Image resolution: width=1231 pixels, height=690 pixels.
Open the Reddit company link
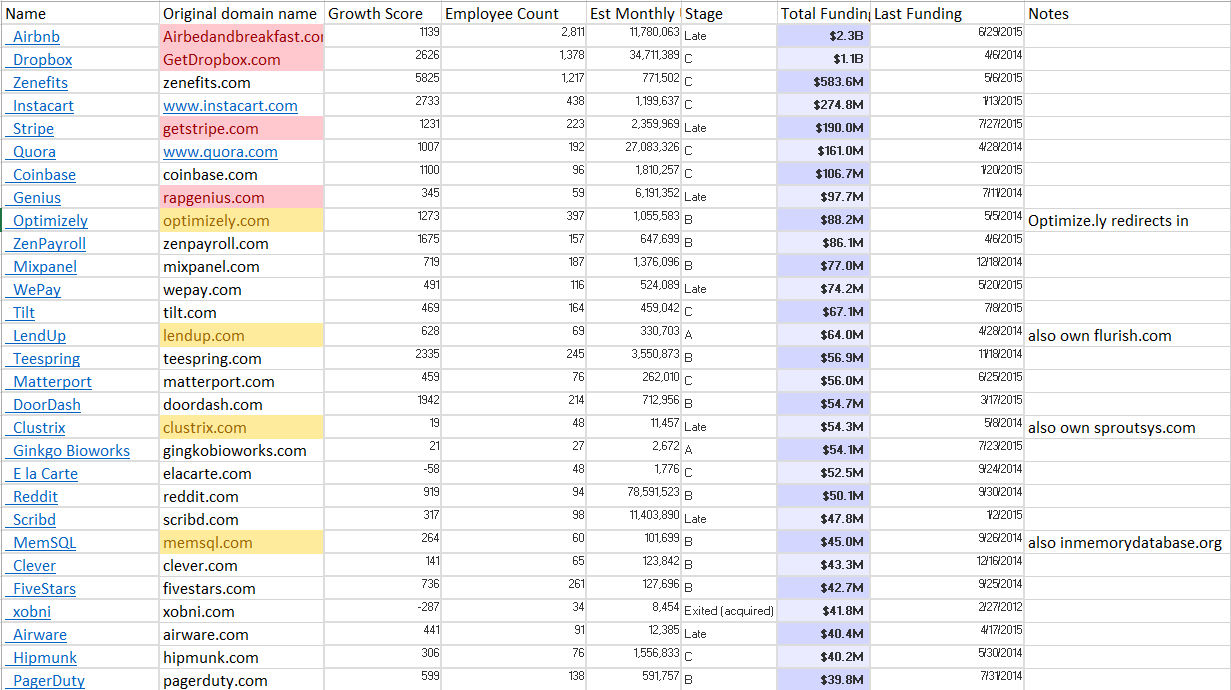click(x=35, y=497)
